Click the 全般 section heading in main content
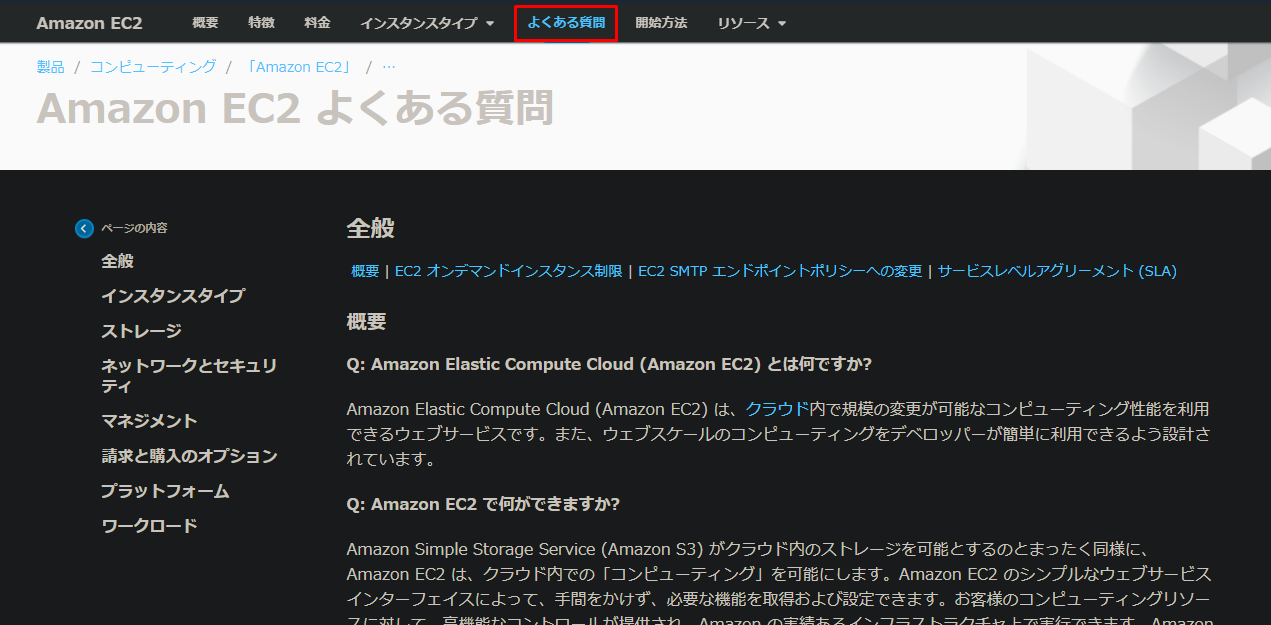Screen dimensions: 1271x625 pyautogui.click(x=370, y=228)
